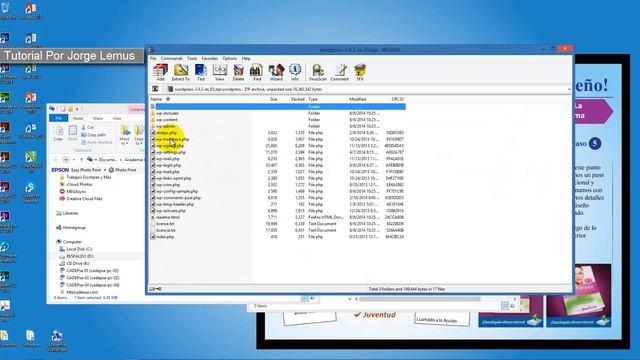Open the Help menu in WinRAR
The width and height of the screenshot is (640, 360).
pos(246,58)
